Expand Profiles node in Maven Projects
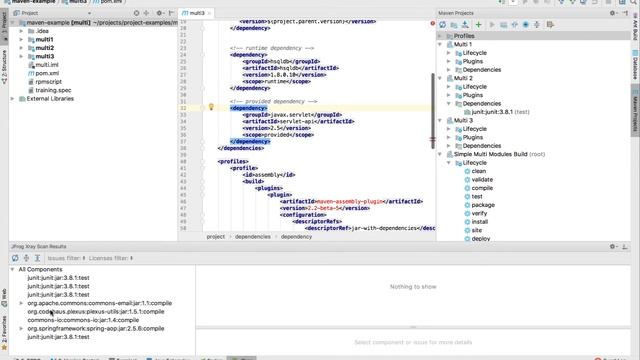The image size is (640, 360). 440,36
